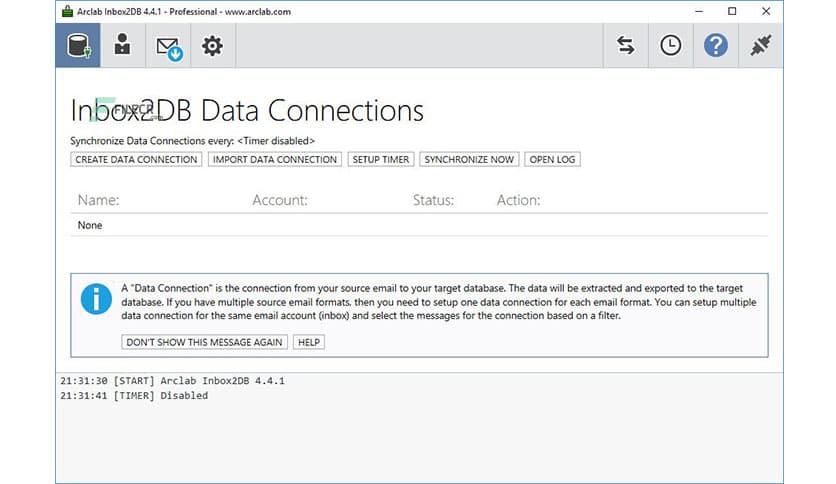
Task: Maximize the Arclab Inbox2DB window
Action: pos(732,11)
